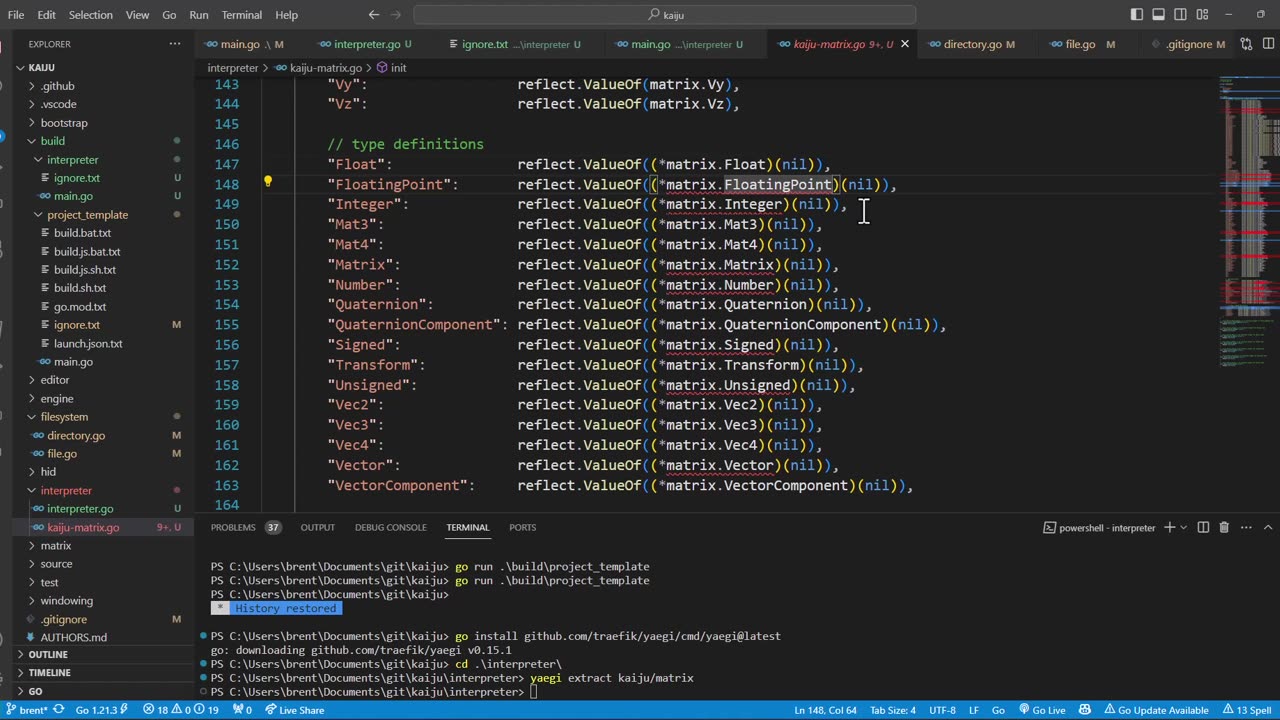
Task: Change Tab Size: 4 indentation setting
Action: click(892, 710)
